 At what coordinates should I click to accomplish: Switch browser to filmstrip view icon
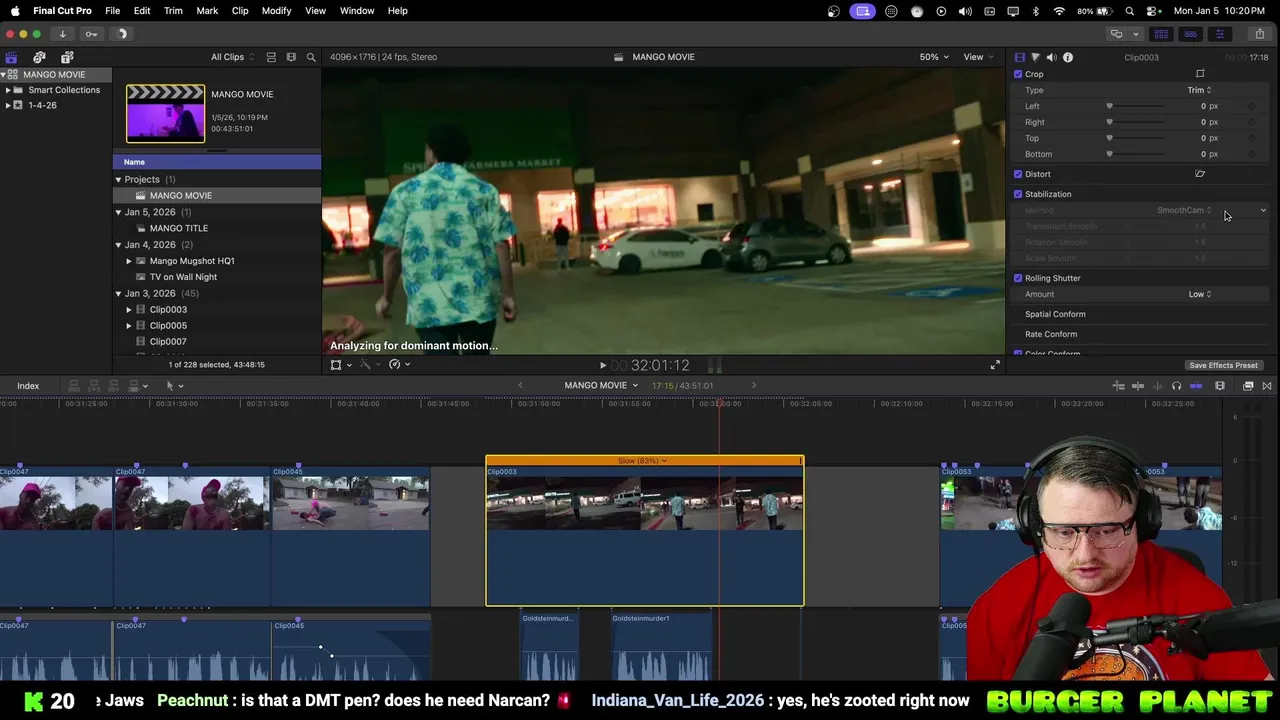click(291, 57)
